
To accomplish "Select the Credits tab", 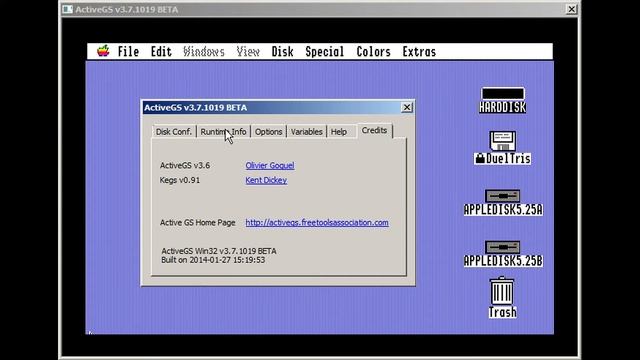I will coord(374,131).
